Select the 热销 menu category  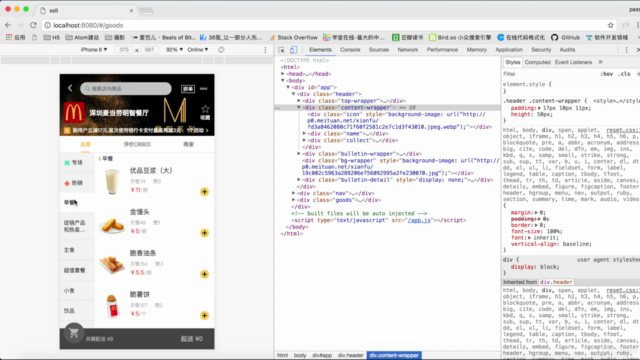coord(77,183)
